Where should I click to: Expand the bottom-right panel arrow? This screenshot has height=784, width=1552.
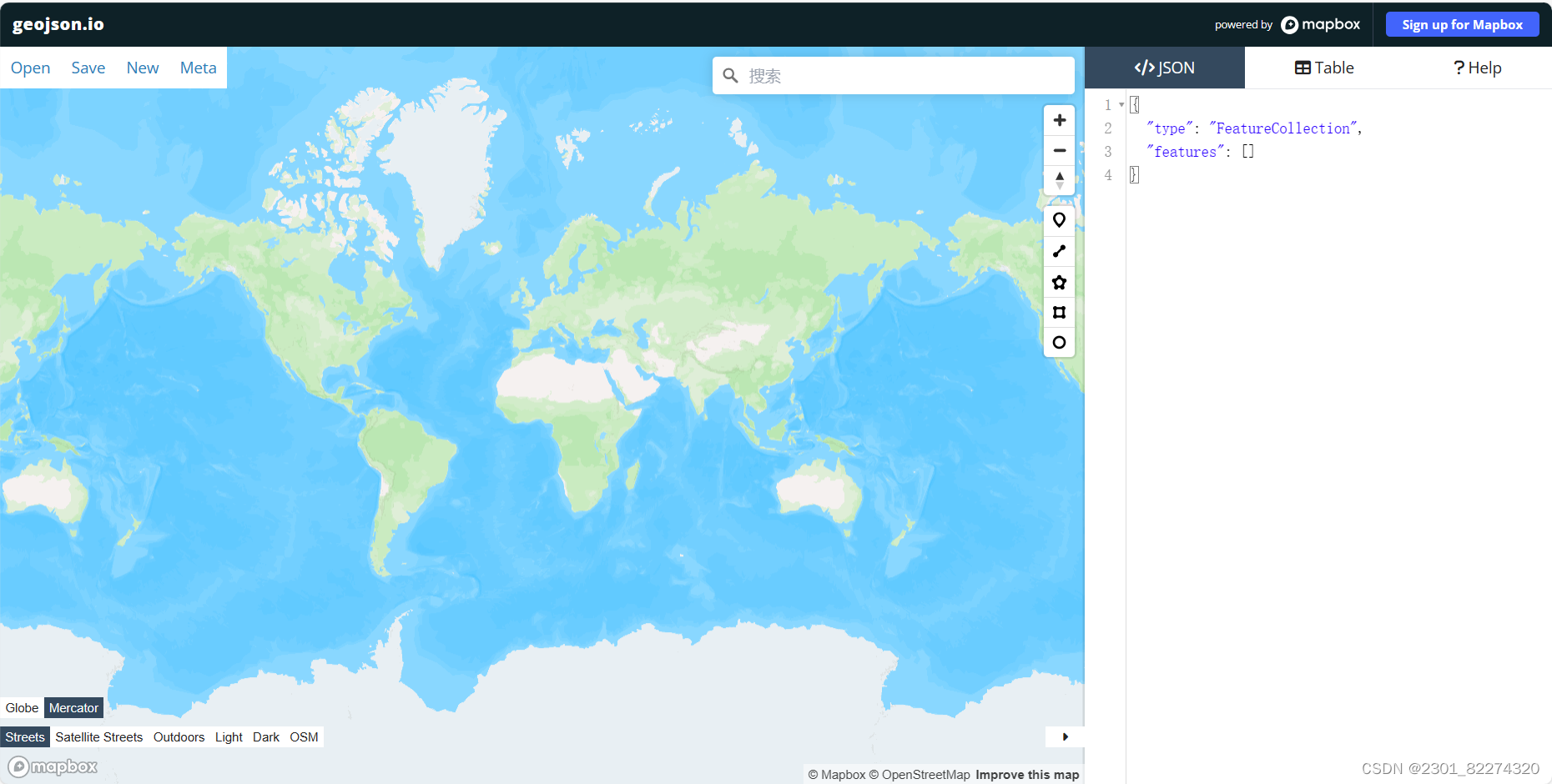[1065, 736]
